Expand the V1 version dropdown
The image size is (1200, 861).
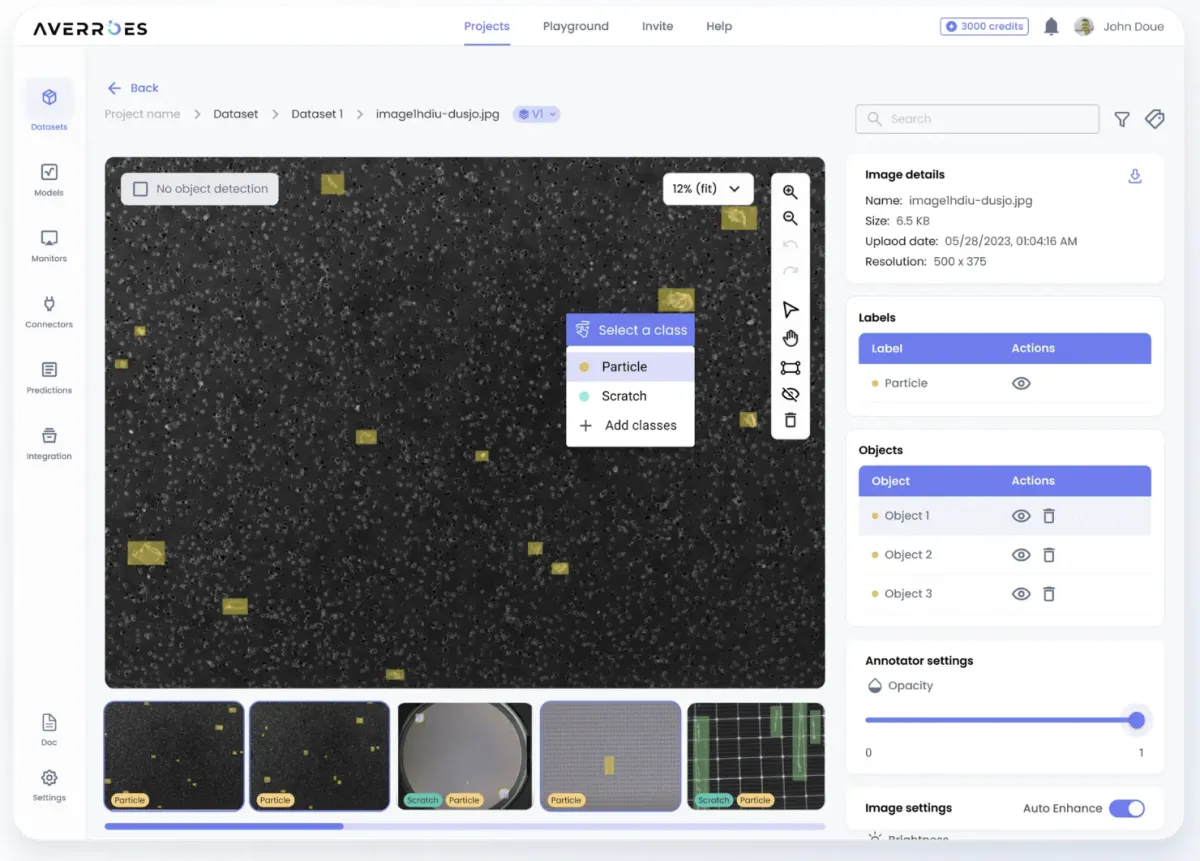(x=537, y=114)
